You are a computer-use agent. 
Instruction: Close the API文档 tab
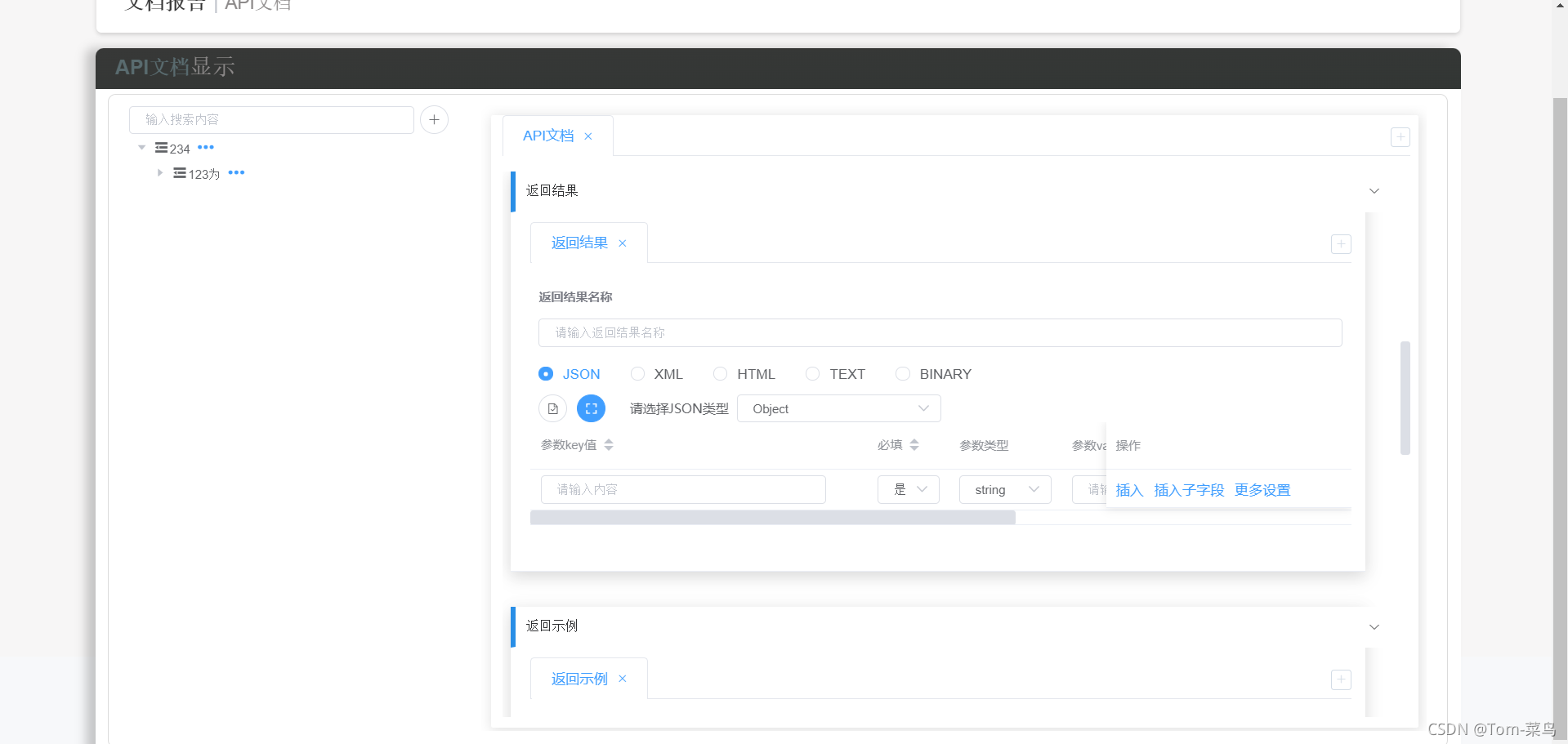(x=588, y=136)
